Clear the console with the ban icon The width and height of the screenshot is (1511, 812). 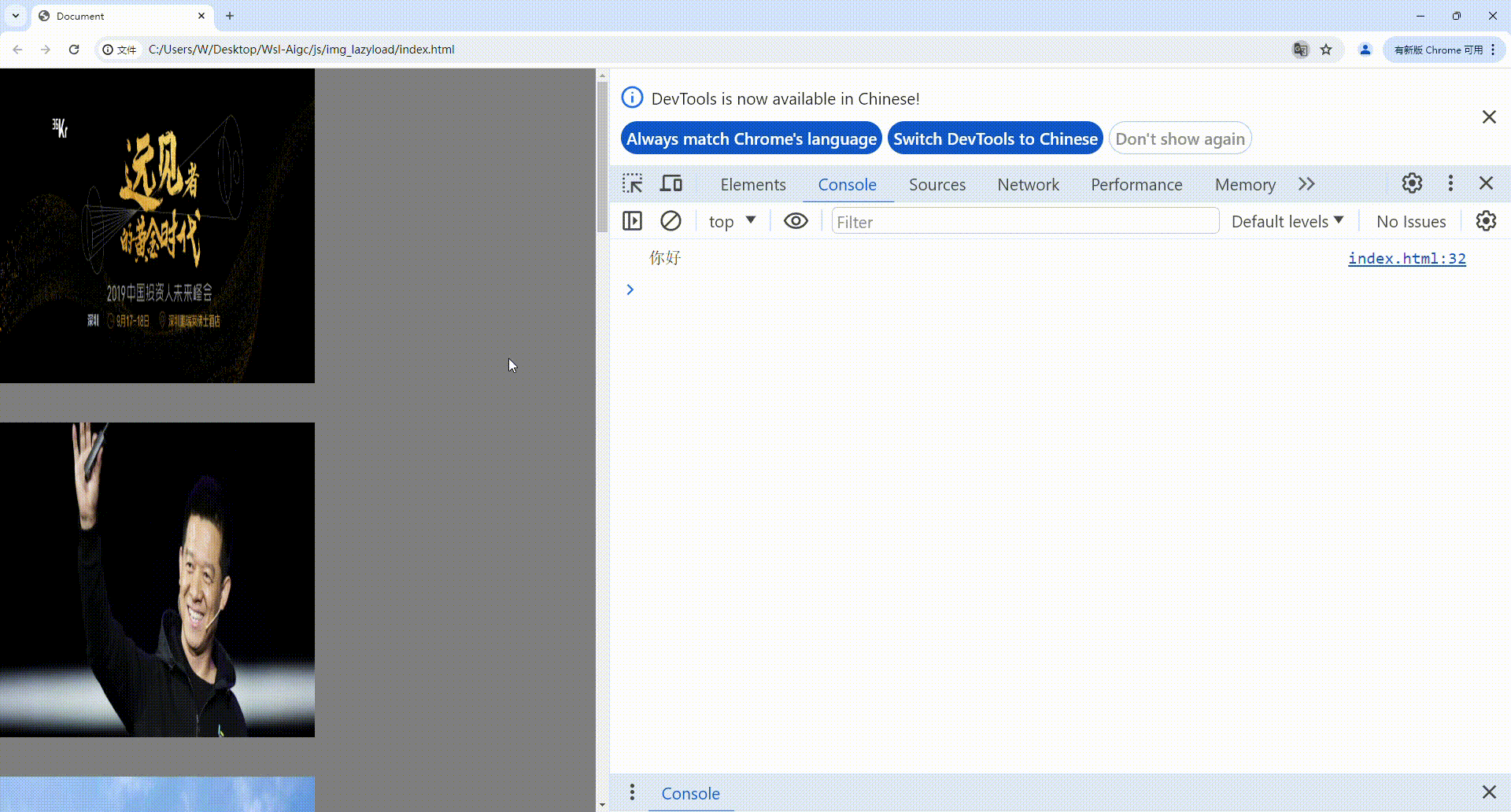click(x=671, y=221)
